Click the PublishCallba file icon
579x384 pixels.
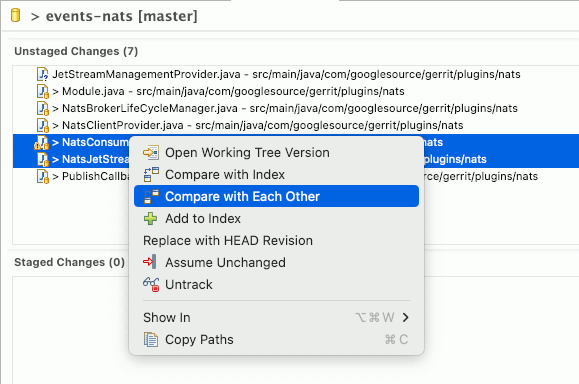[42, 176]
